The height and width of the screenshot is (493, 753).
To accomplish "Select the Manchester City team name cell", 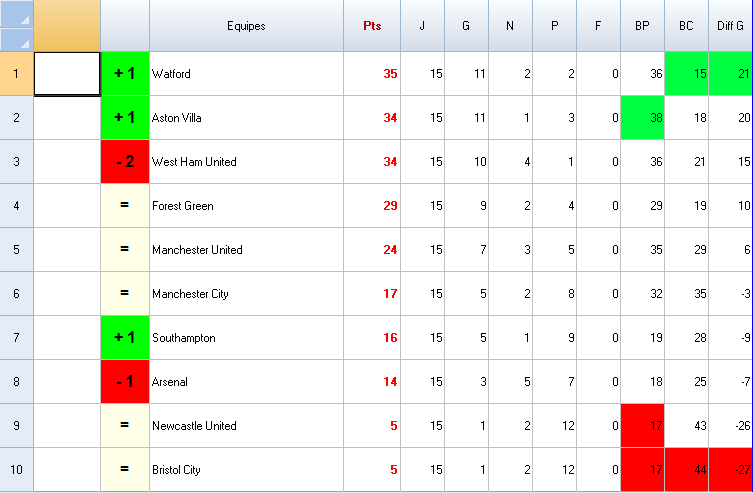I will coord(246,294).
